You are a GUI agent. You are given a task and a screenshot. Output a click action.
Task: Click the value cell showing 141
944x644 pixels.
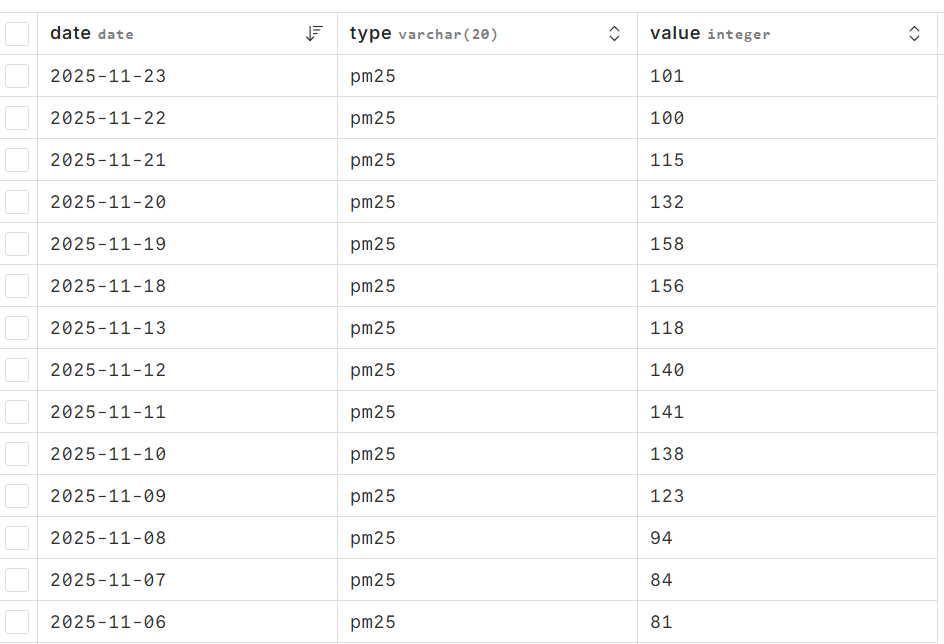(x=667, y=412)
